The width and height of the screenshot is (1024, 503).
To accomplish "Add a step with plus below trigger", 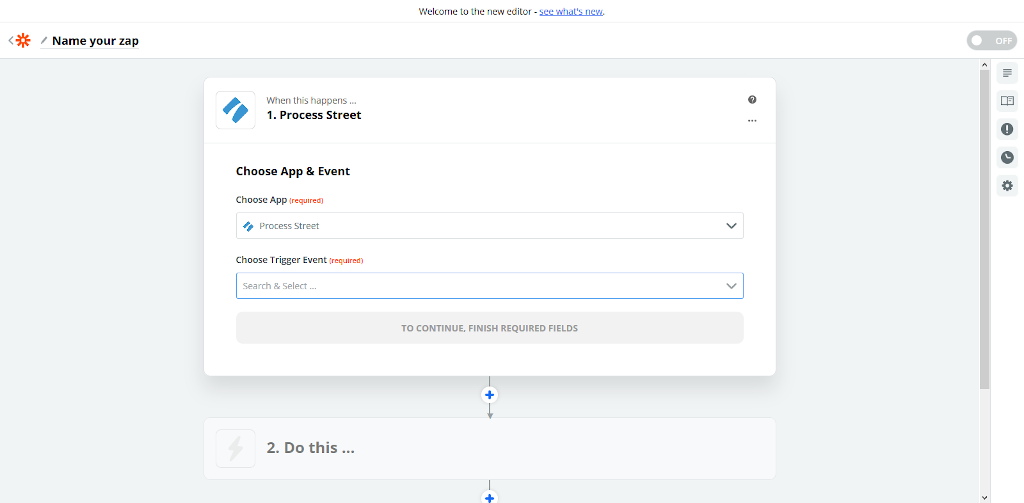I will coord(489,395).
